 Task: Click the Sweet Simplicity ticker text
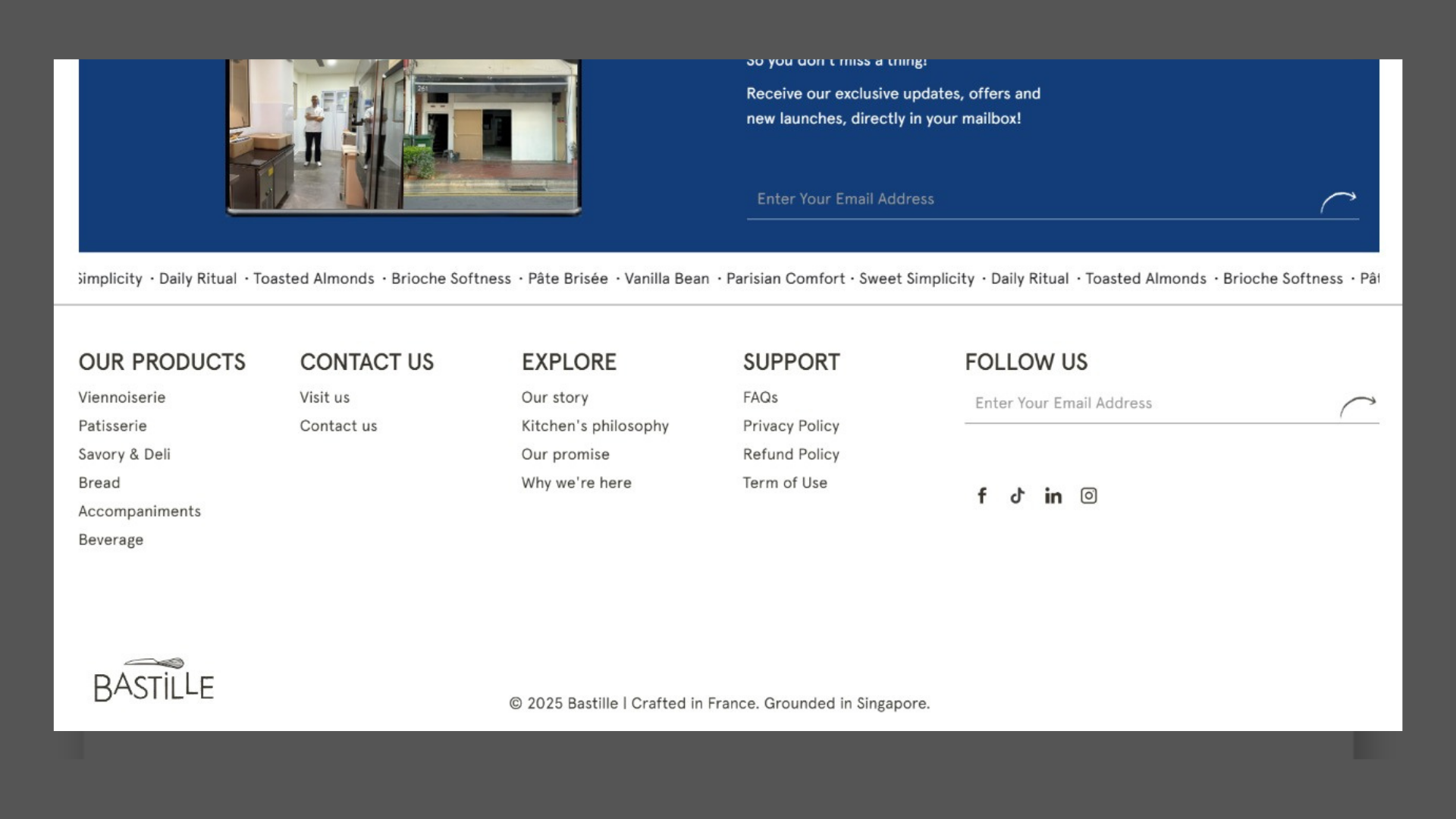(x=917, y=279)
